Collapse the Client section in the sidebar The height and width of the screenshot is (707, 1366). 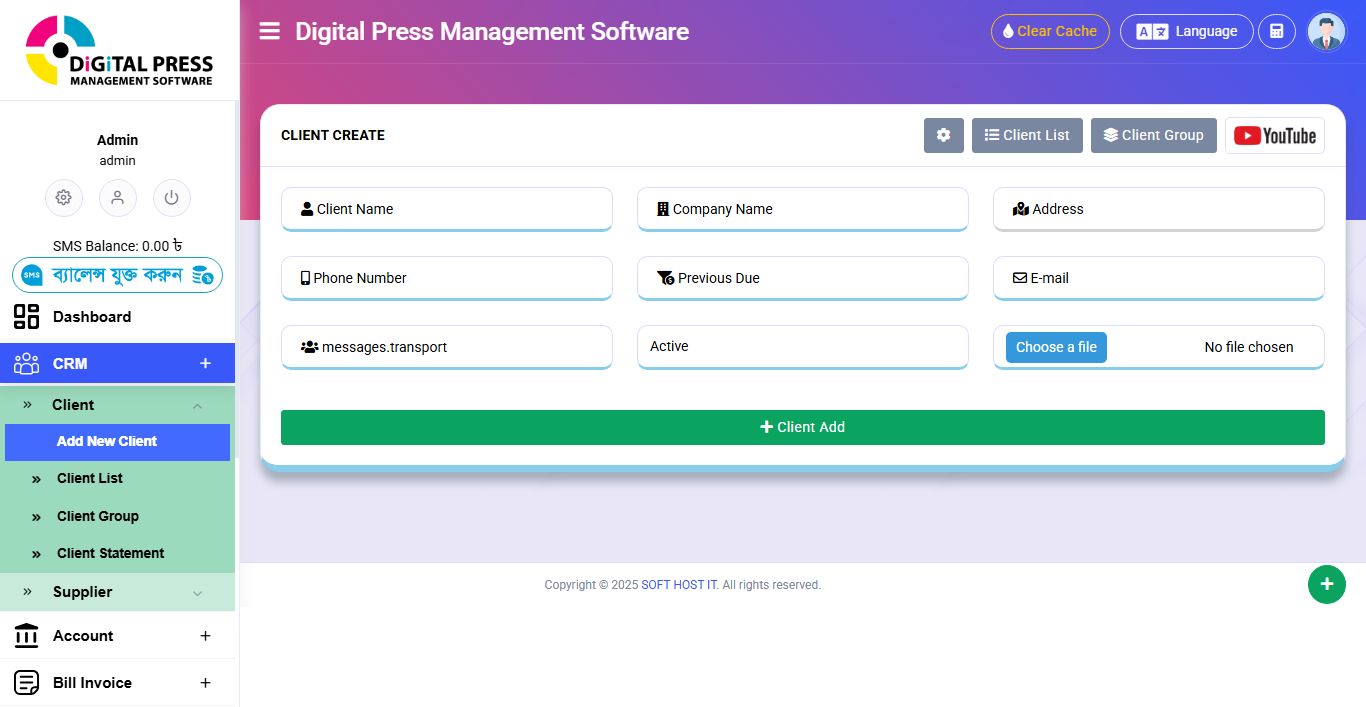pyautogui.click(x=197, y=405)
